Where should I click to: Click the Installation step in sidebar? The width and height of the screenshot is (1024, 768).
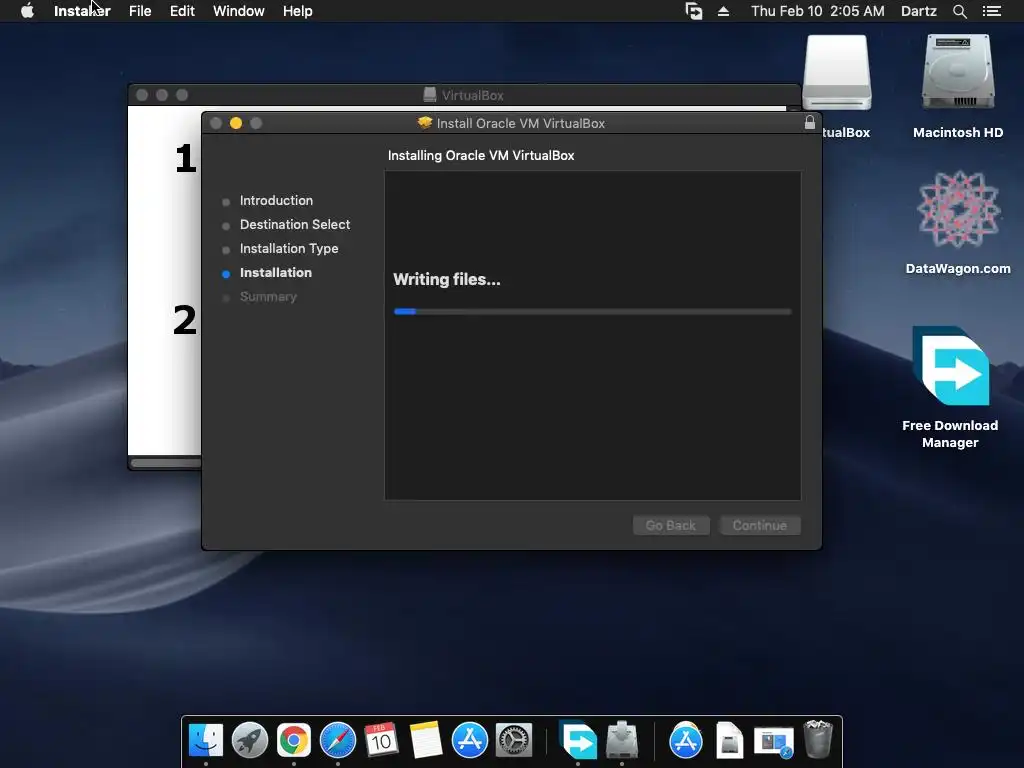click(x=276, y=273)
